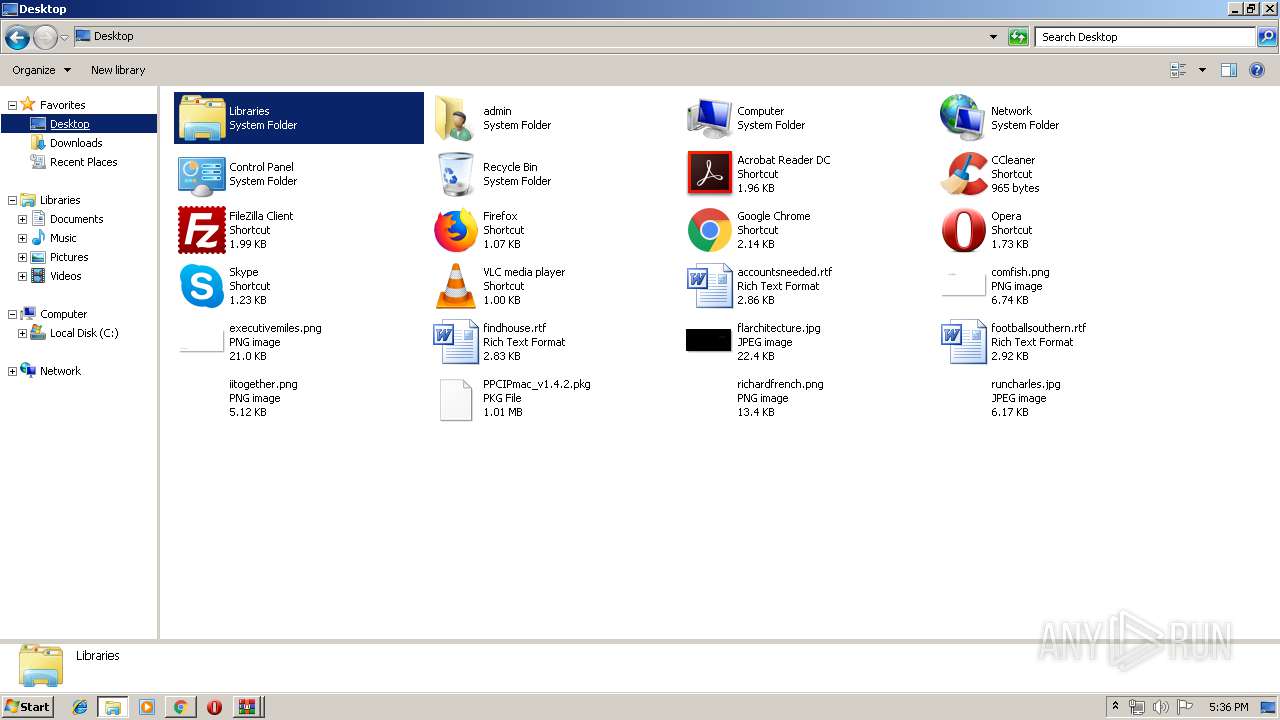Click the Desktop address bar path

click(x=113, y=36)
